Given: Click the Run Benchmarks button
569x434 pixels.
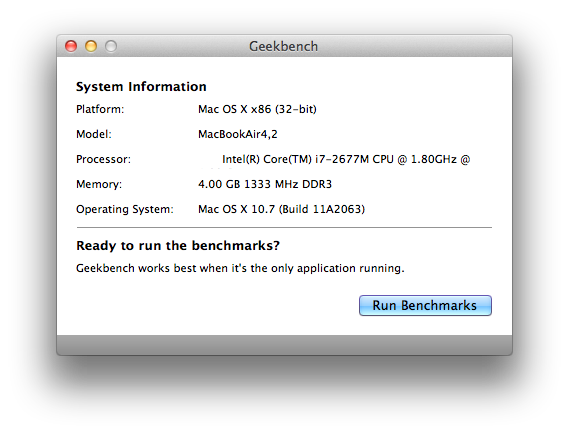Looking at the screenshot, I should pos(425,306).
